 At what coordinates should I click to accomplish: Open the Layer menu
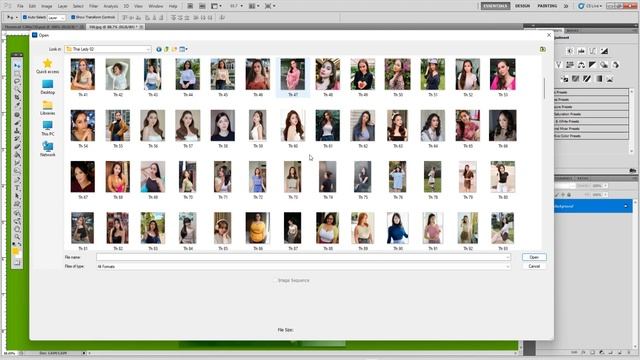(62, 7)
